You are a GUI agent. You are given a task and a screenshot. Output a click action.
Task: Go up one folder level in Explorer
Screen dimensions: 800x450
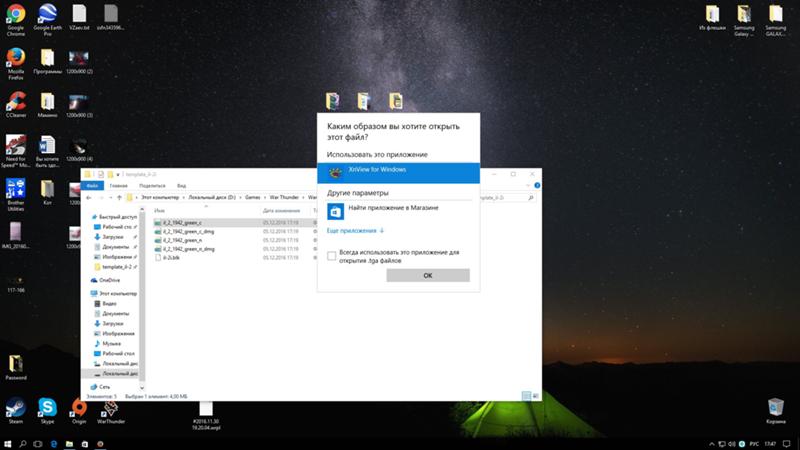[x=119, y=197]
